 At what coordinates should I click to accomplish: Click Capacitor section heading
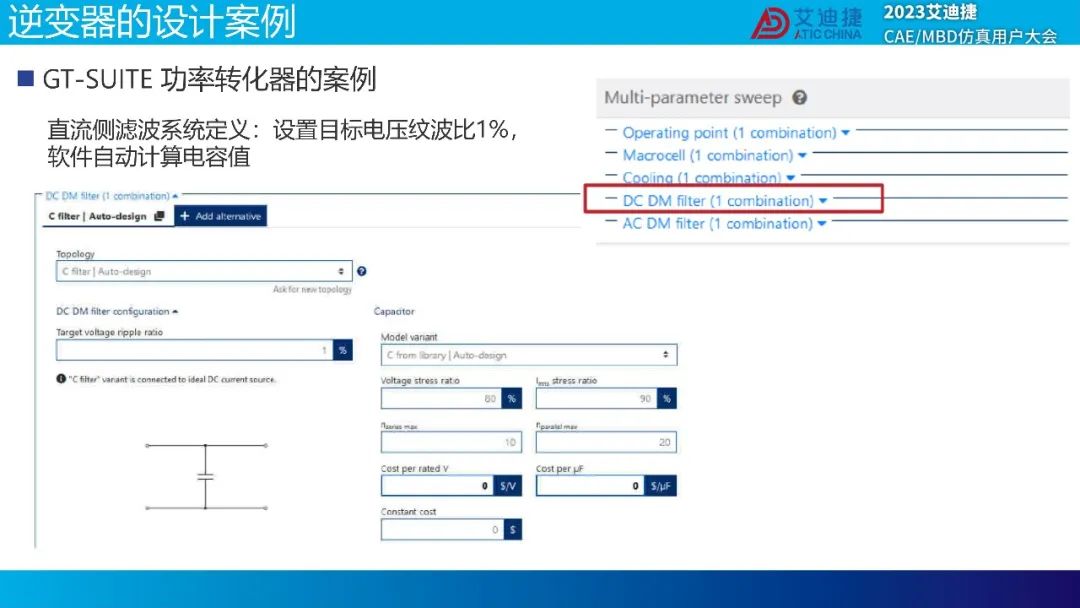(394, 311)
